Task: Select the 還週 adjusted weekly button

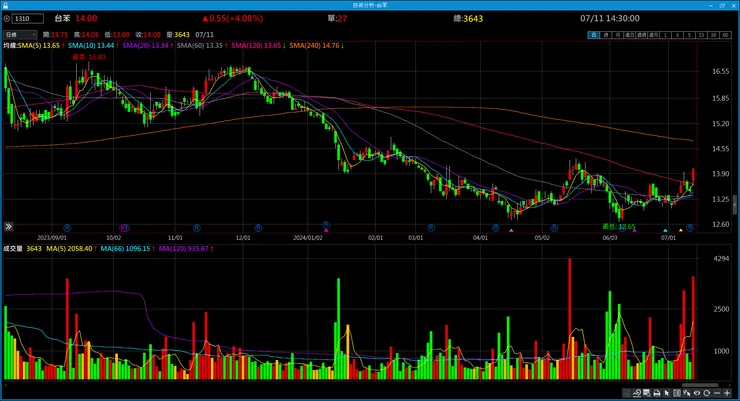Action: pos(642,35)
